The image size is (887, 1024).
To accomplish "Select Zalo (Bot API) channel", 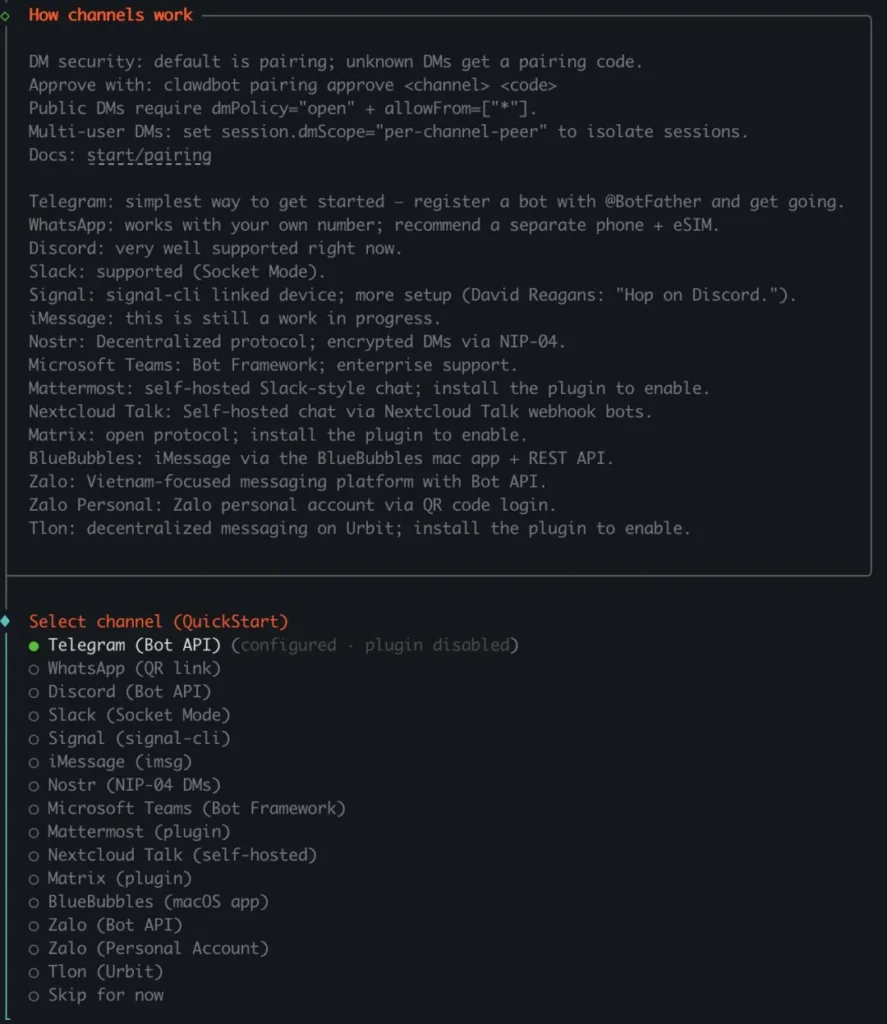I will pyautogui.click(x=115, y=925).
